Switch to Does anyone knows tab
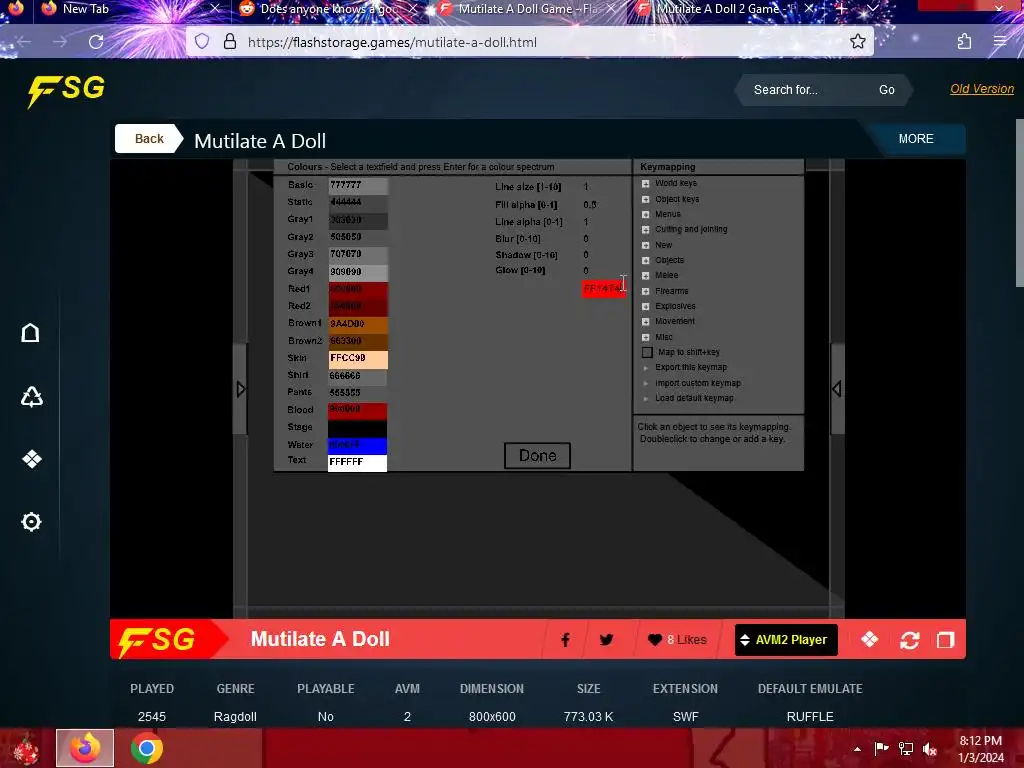This screenshot has height=768, width=1024. 328,9
